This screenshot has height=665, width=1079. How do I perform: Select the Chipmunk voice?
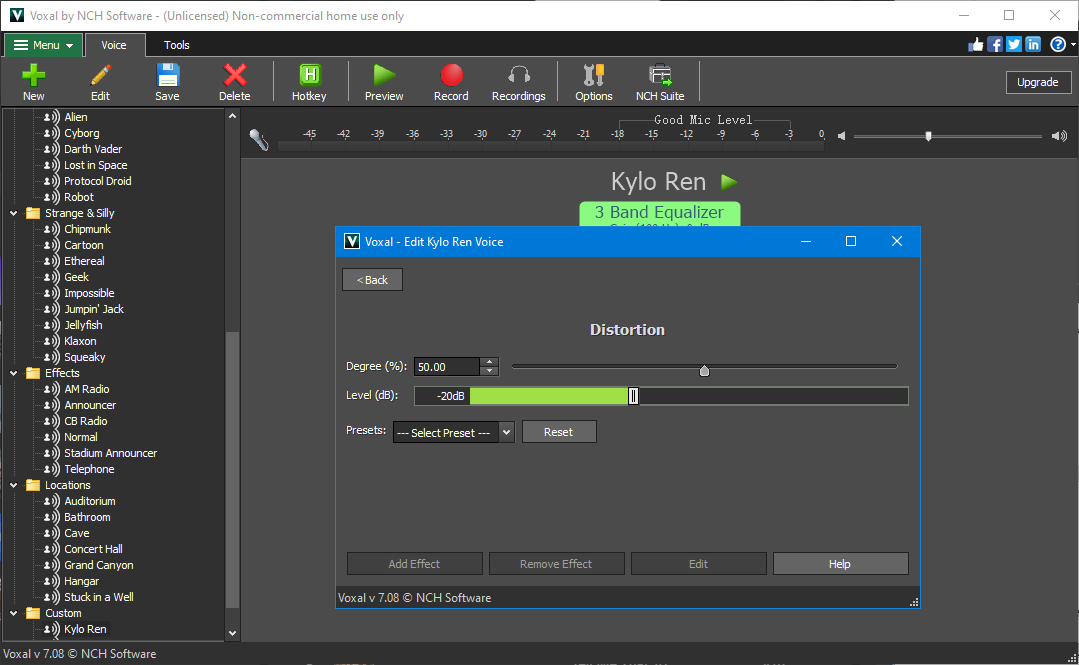(x=87, y=229)
